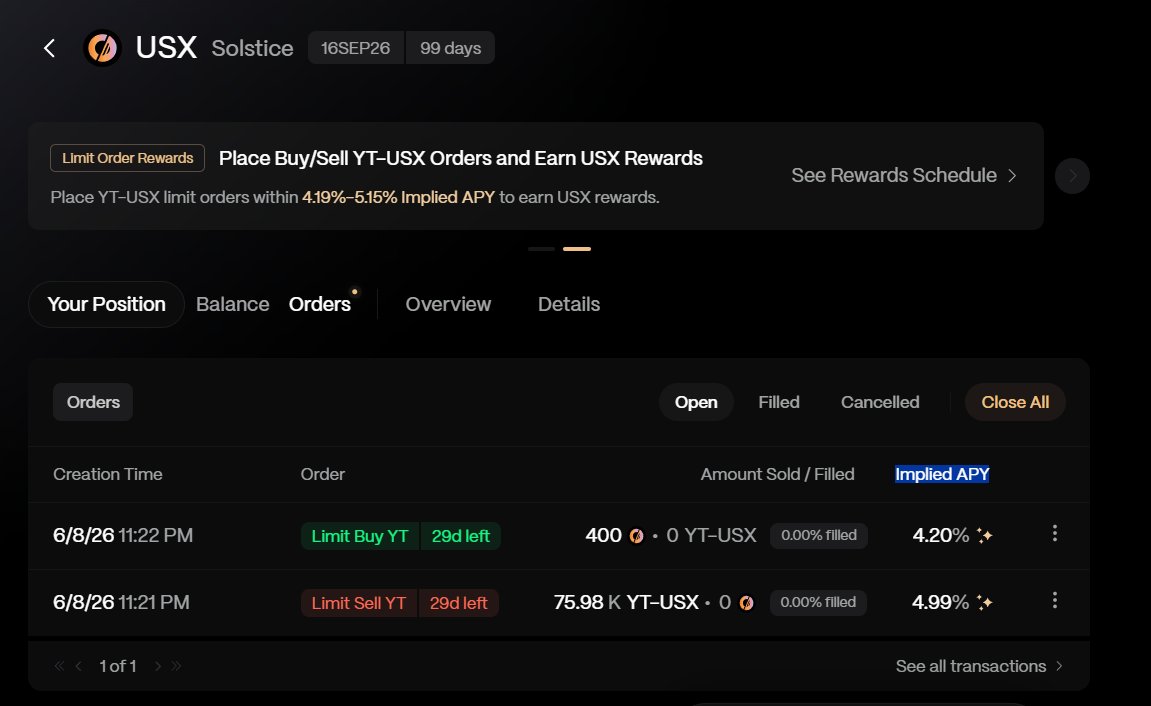The image size is (1151, 706).
Task: Click 1 of 1 page indicator
Action: click(x=117, y=666)
